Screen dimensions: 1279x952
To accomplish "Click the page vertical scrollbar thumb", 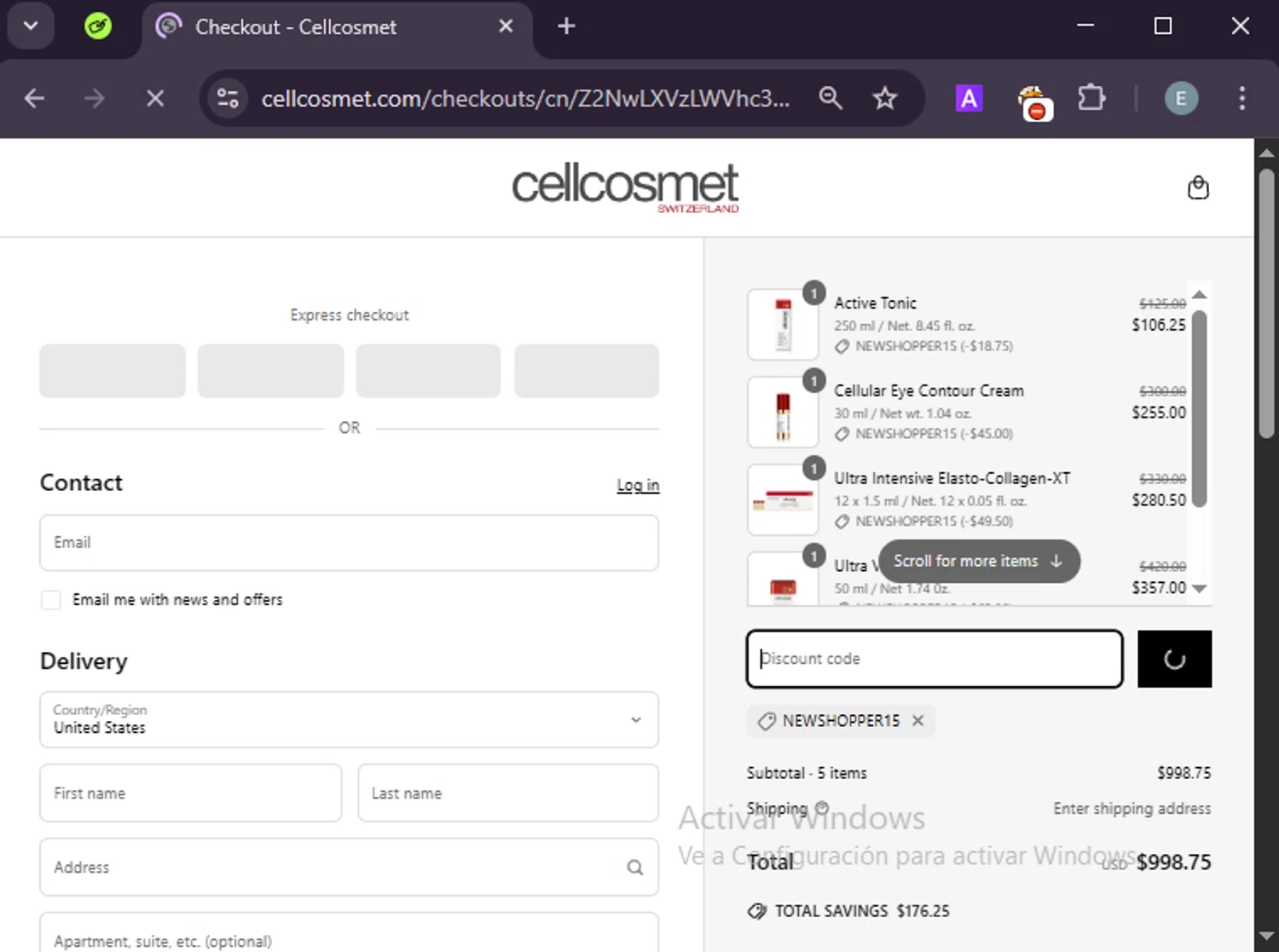I will [1266, 303].
